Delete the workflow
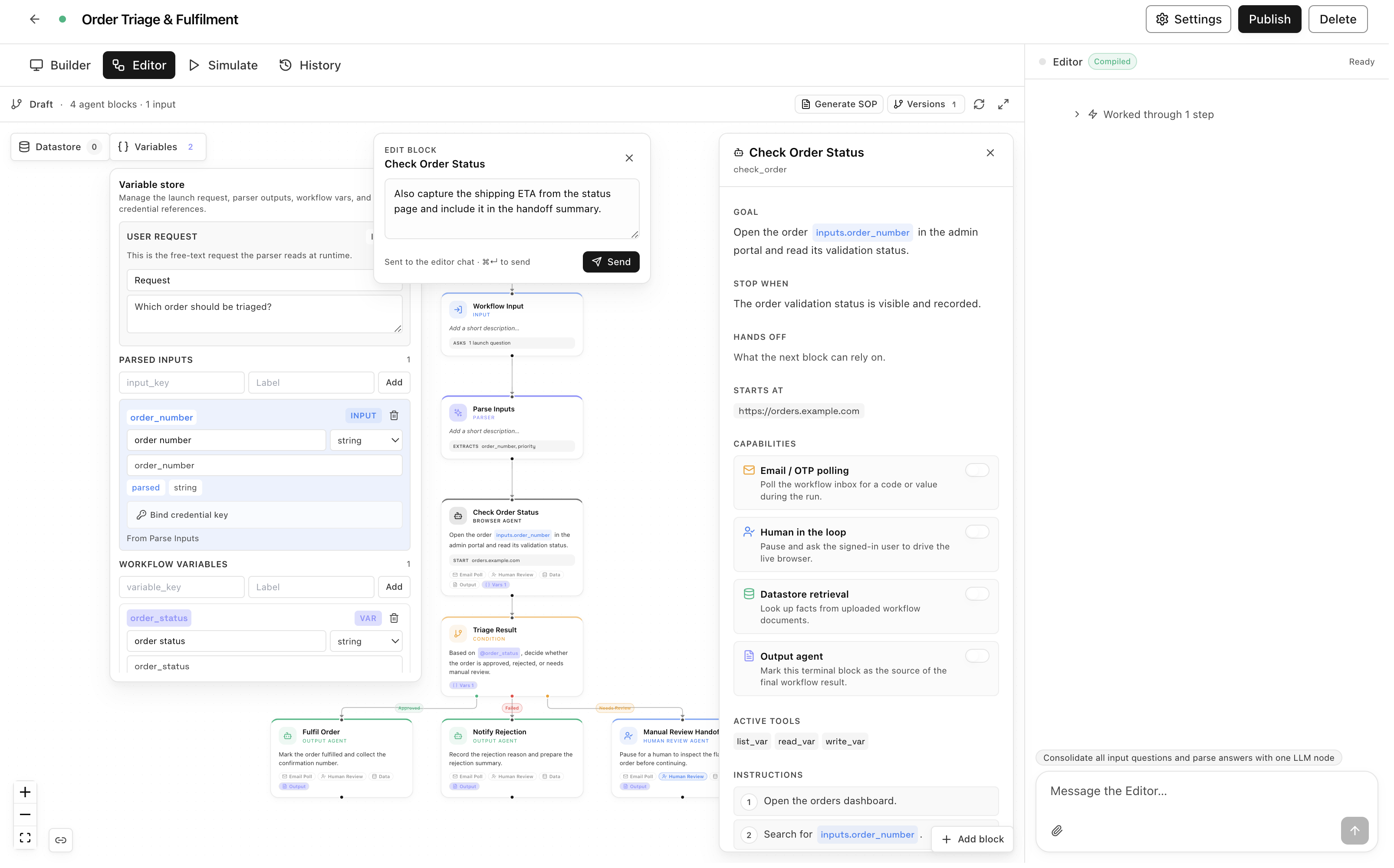The height and width of the screenshot is (868, 1394). pyautogui.click(x=1342, y=20)
